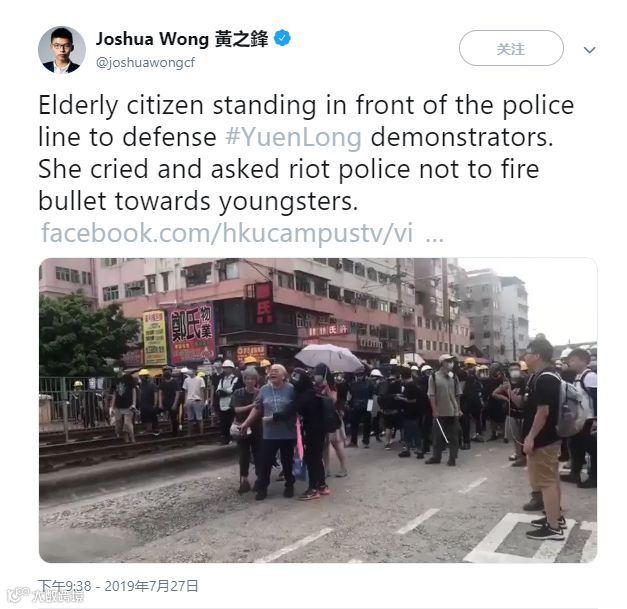Viewport: 627px width, 609px height.
Task: Play the embedded protest video
Action: click(x=318, y=410)
